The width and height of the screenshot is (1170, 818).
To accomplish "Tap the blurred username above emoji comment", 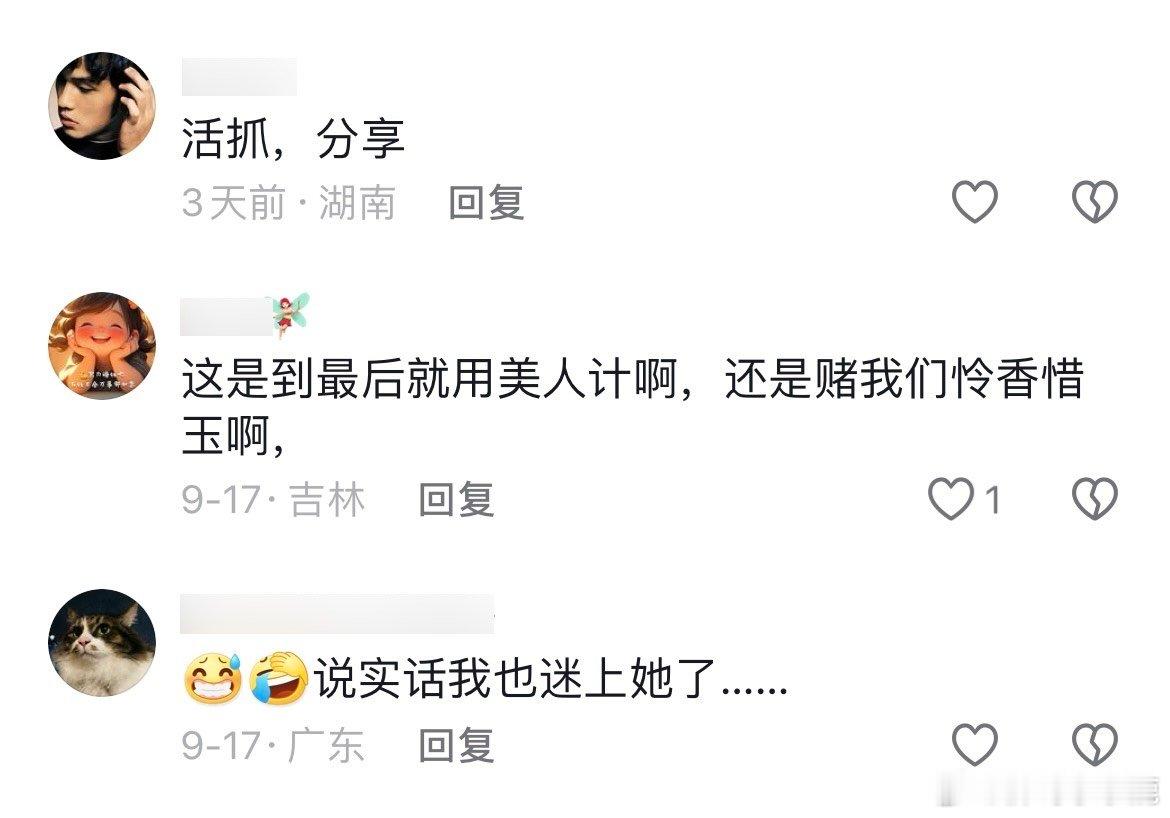I will pyautogui.click(x=337, y=614).
